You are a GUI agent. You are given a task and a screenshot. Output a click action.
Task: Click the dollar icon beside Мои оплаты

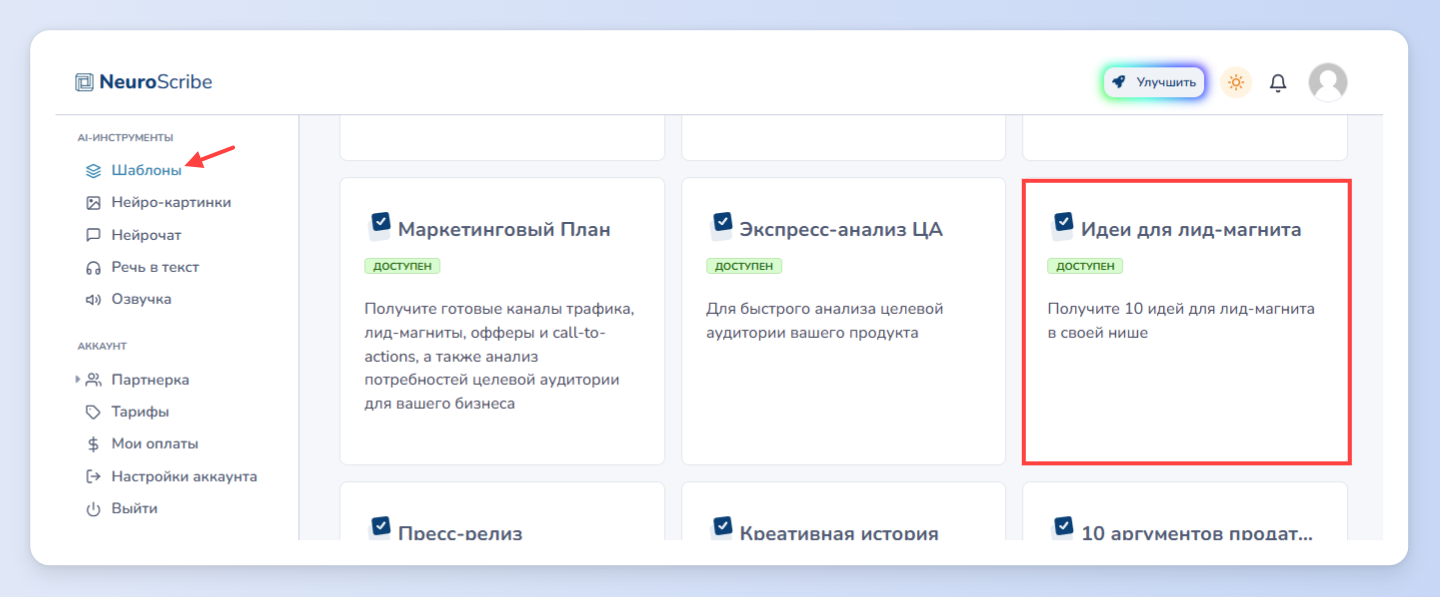(93, 444)
